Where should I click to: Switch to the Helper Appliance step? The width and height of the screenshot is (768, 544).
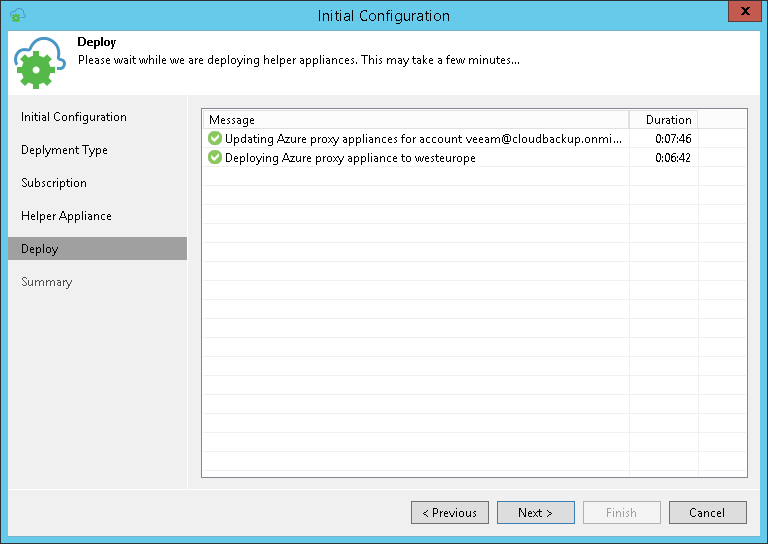click(x=66, y=216)
